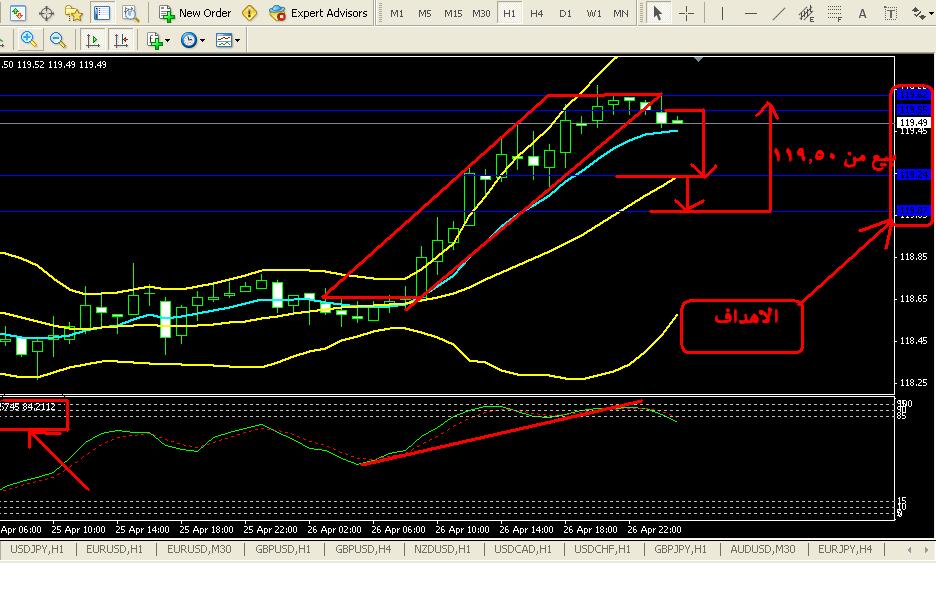
Task: Open the chart Templates dropdown
Action: 227,40
